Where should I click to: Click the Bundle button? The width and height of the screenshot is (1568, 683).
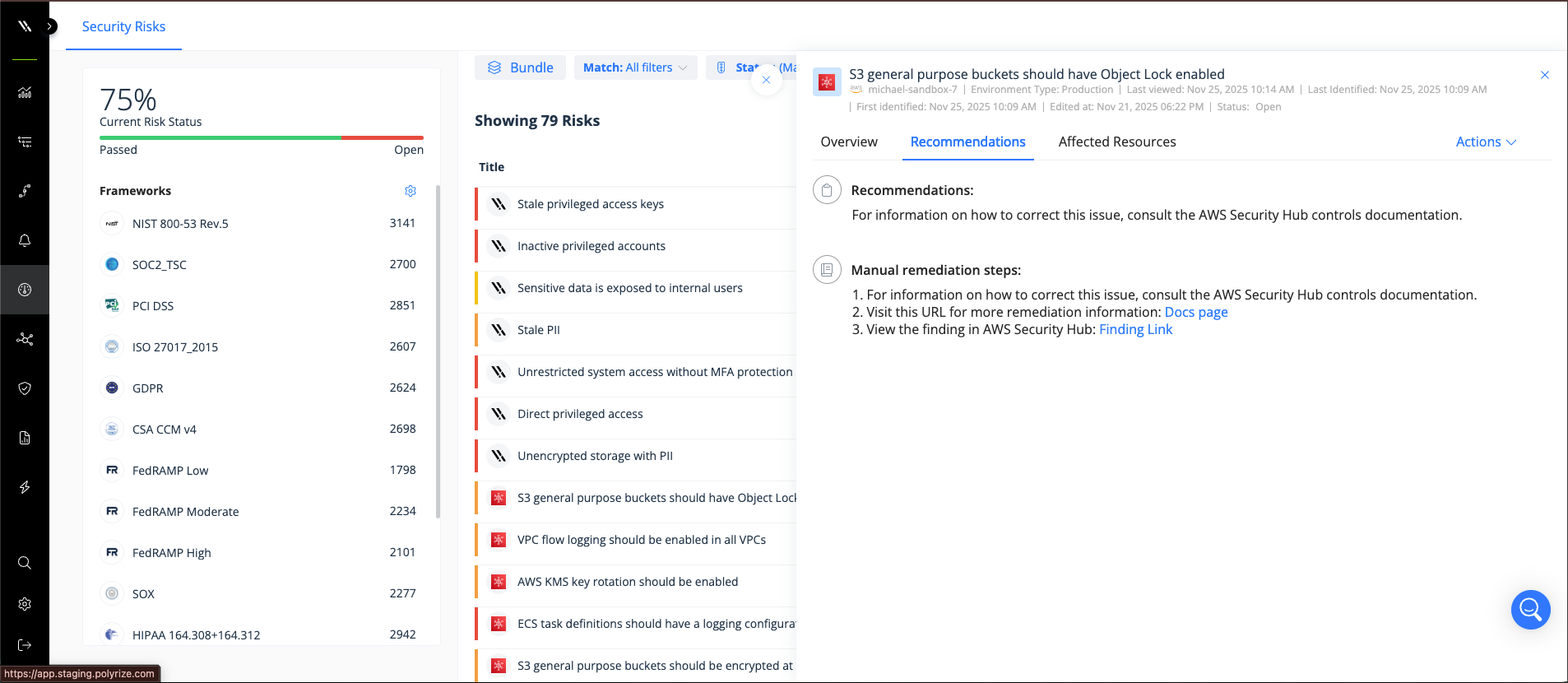pyautogui.click(x=520, y=67)
